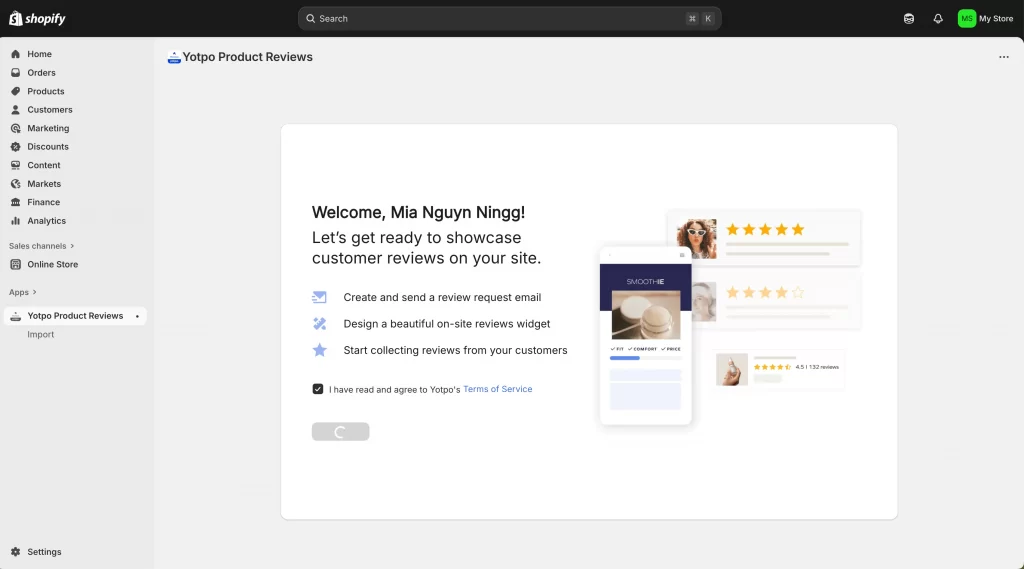This screenshot has width=1024, height=569.
Task: Click the Smoothie phone mockup image
Action: pyautogui.click(x=645, y=336)
